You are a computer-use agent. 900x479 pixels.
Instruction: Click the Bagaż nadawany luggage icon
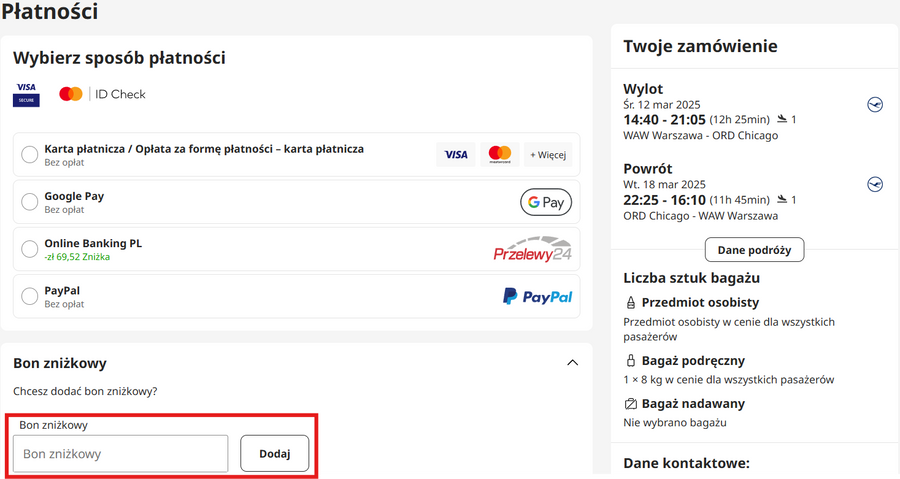(x=631, y=404)
